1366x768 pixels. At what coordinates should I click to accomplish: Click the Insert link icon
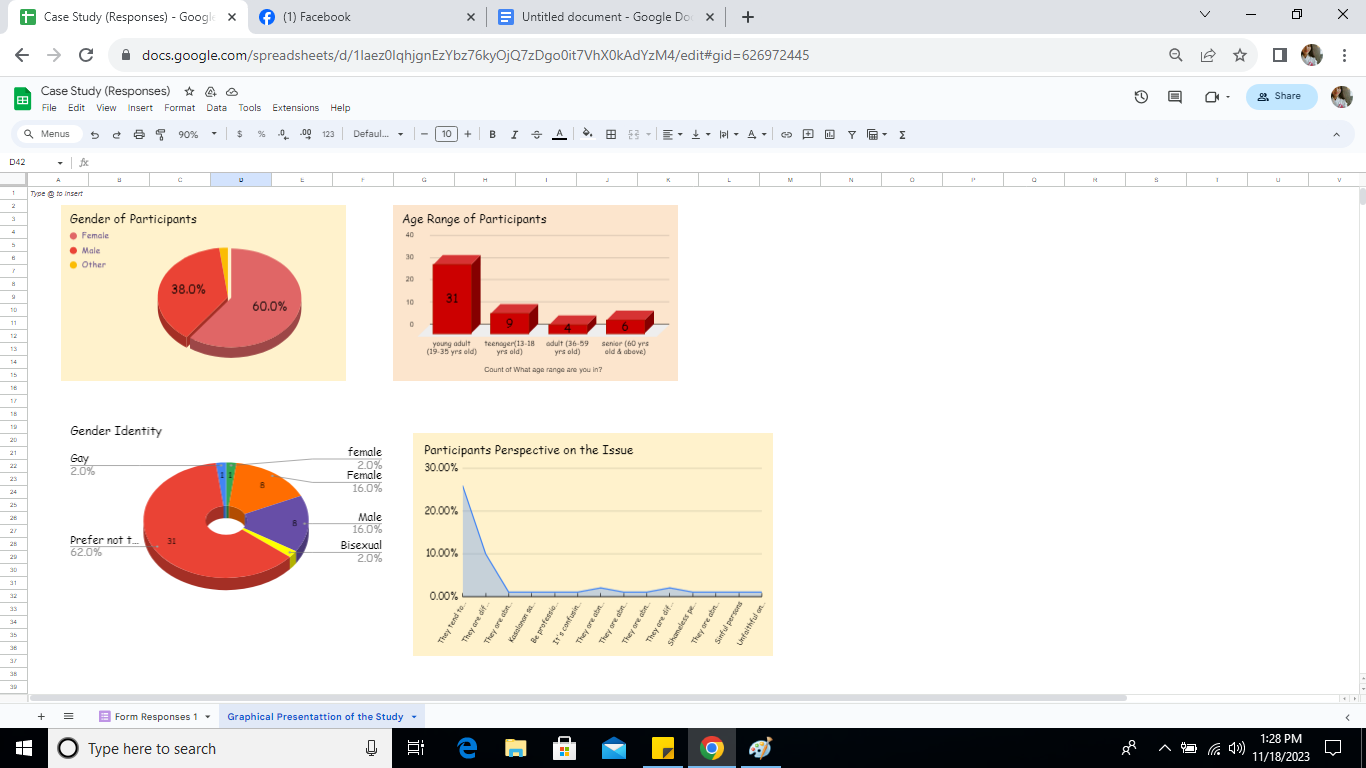pos(786,134)
